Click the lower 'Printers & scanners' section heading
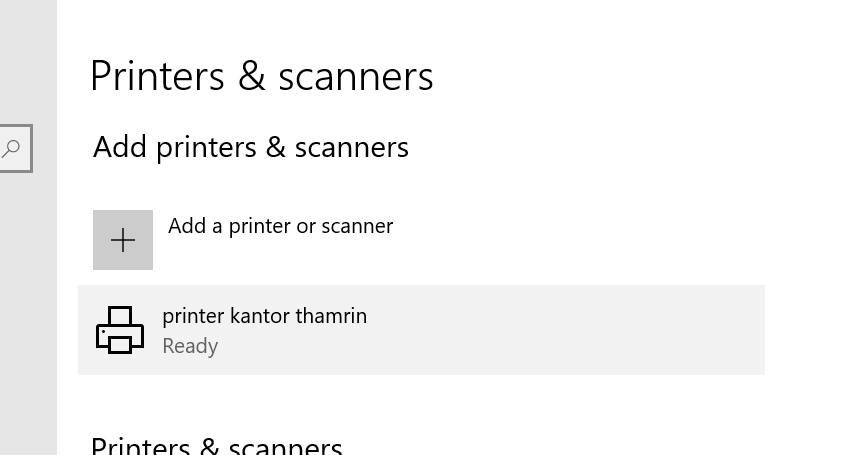 click(216, 446)
